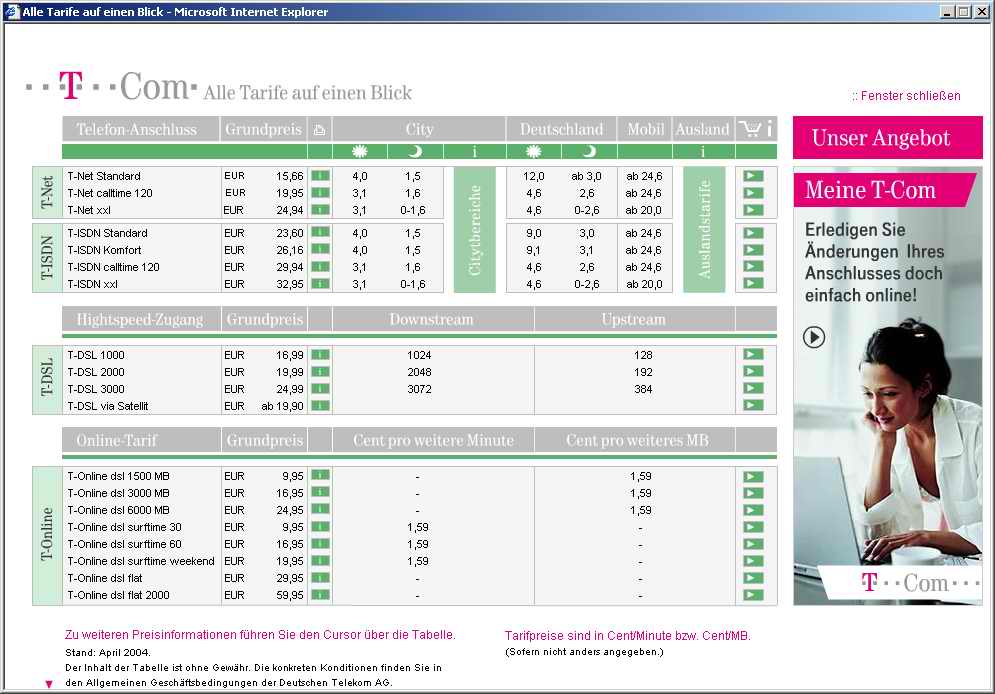
Task: Click the "384" upstream value
Action: pos(643,390)
